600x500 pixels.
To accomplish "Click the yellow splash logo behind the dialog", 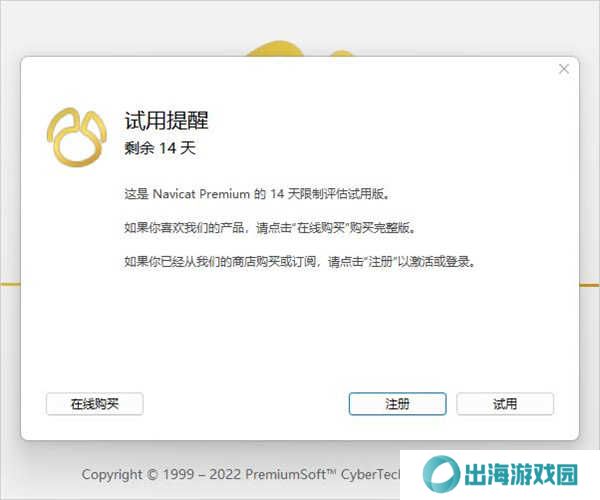I will [298, 49].
